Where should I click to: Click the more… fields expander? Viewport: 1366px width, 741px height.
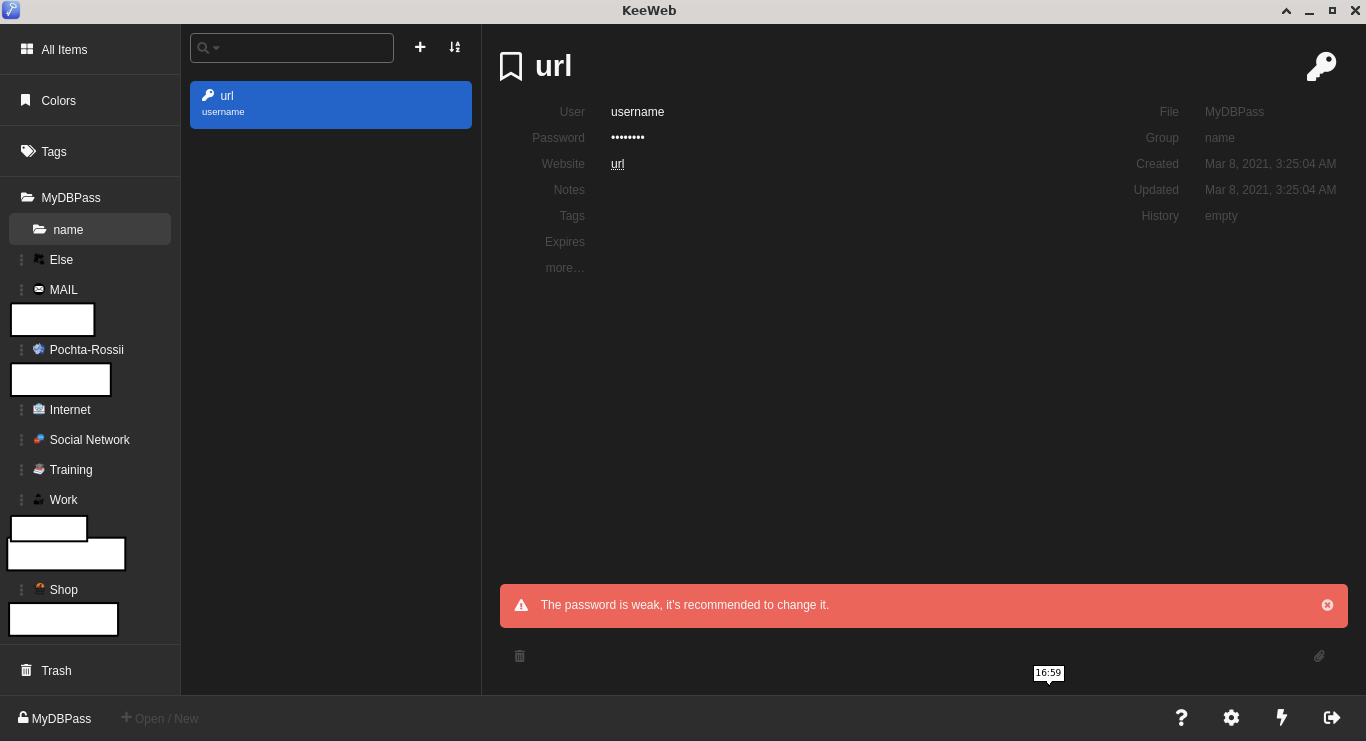[564, 268]
